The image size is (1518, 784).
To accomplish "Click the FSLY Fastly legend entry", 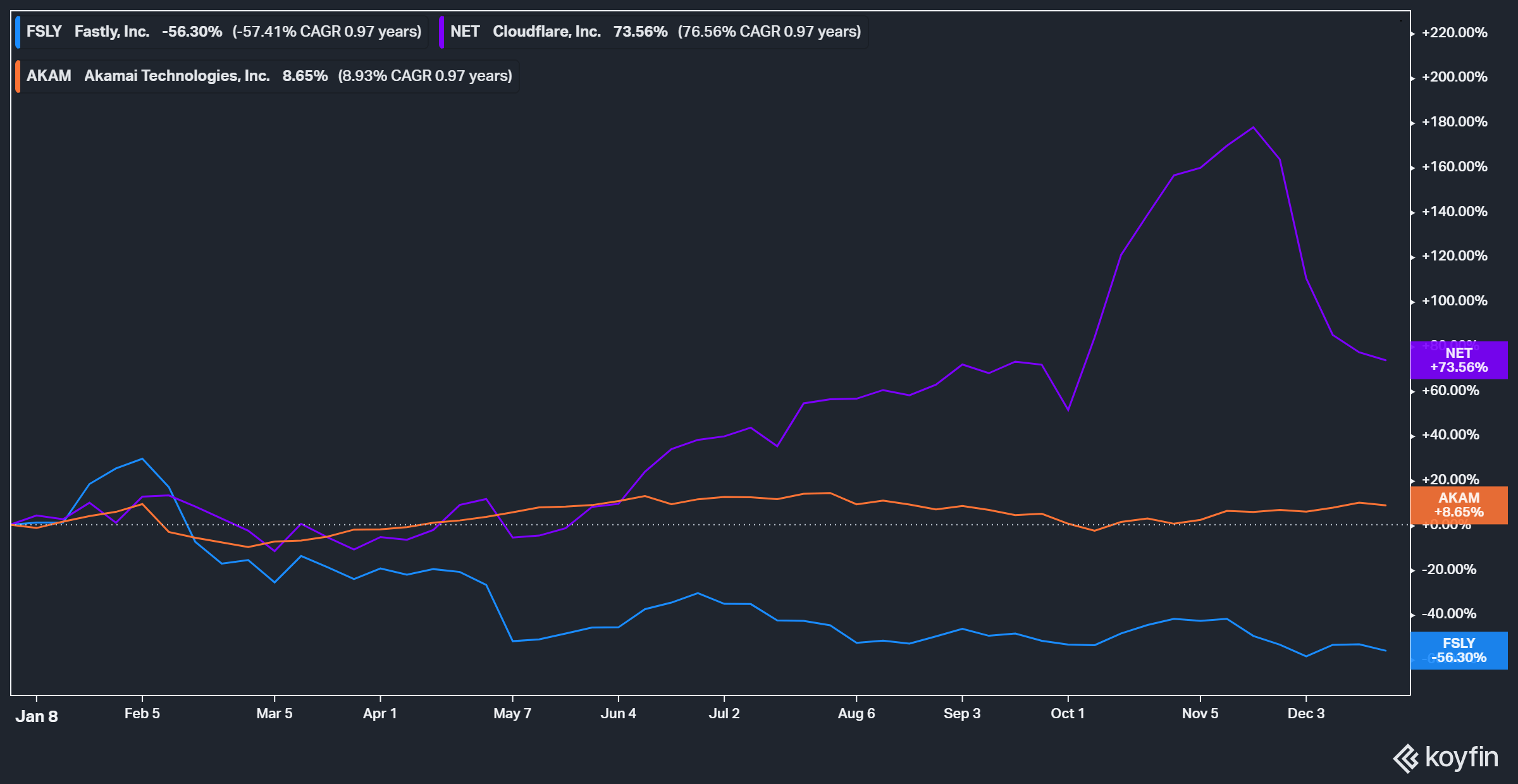I will (222, 32).
